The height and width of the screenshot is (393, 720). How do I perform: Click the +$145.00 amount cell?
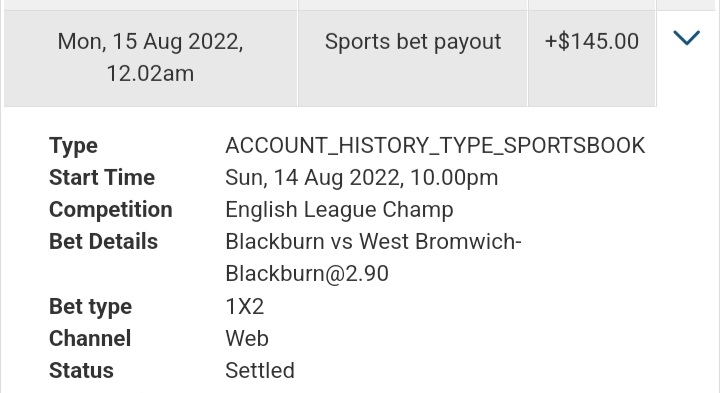591,58
